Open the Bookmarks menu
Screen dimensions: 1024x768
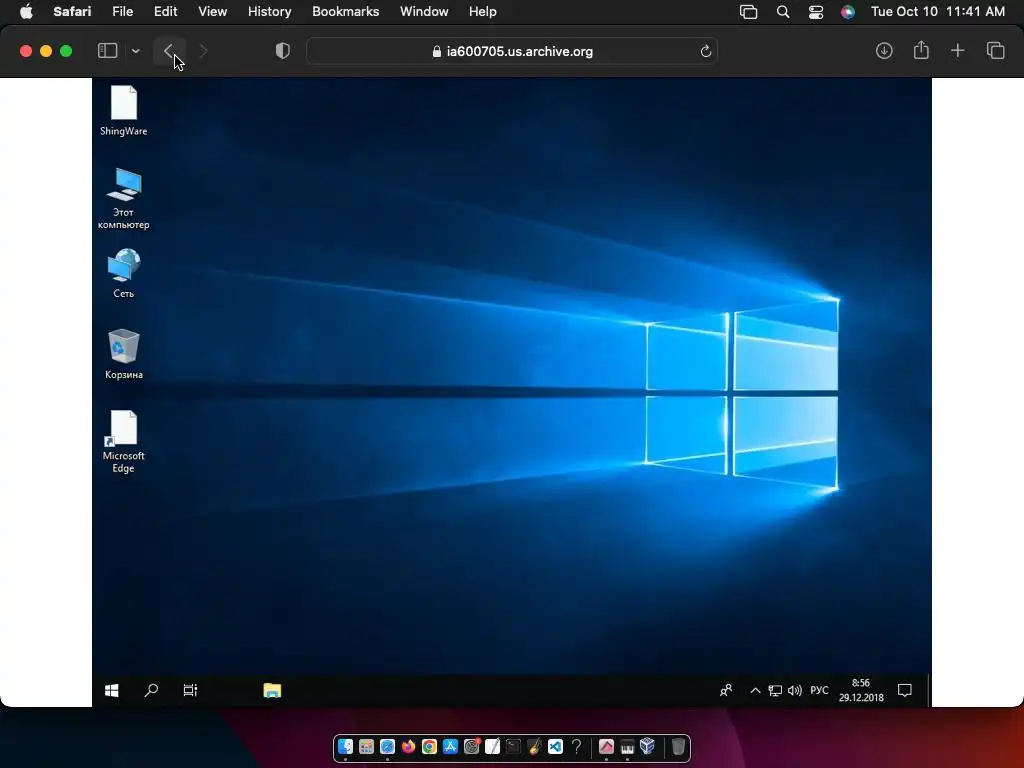click(x=345, y=11)
